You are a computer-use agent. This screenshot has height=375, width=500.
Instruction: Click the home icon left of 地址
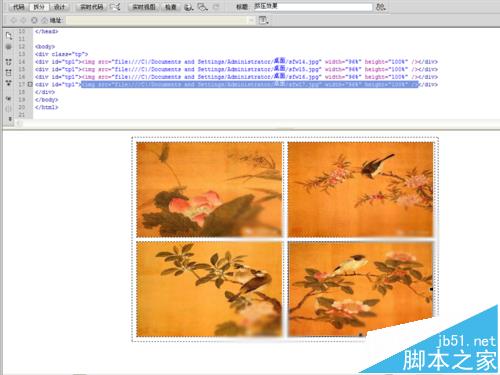pyautogui.click(x=44, y=20)
